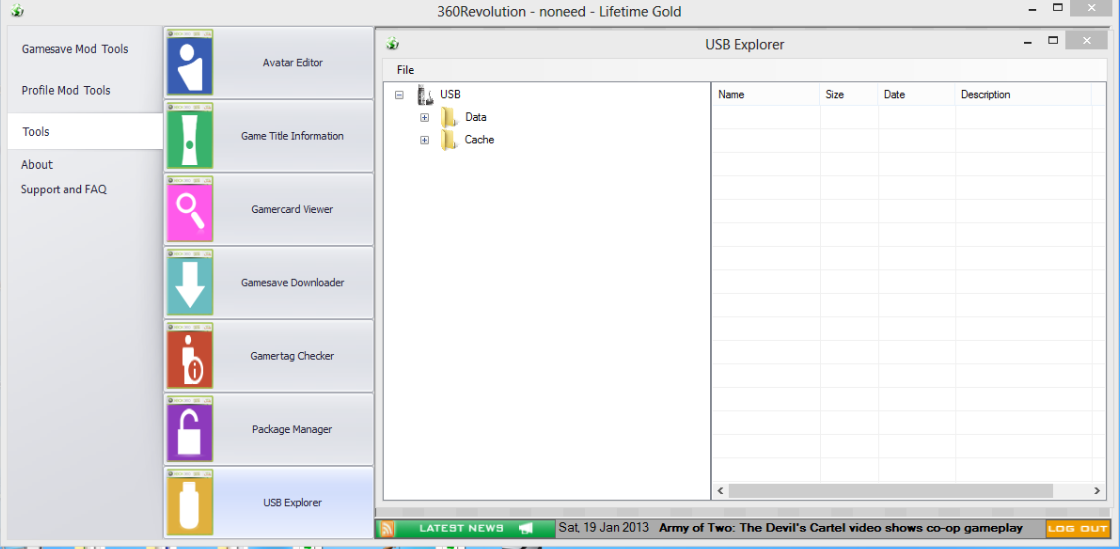
Task: Open the File menu
Action: point(405,70)
